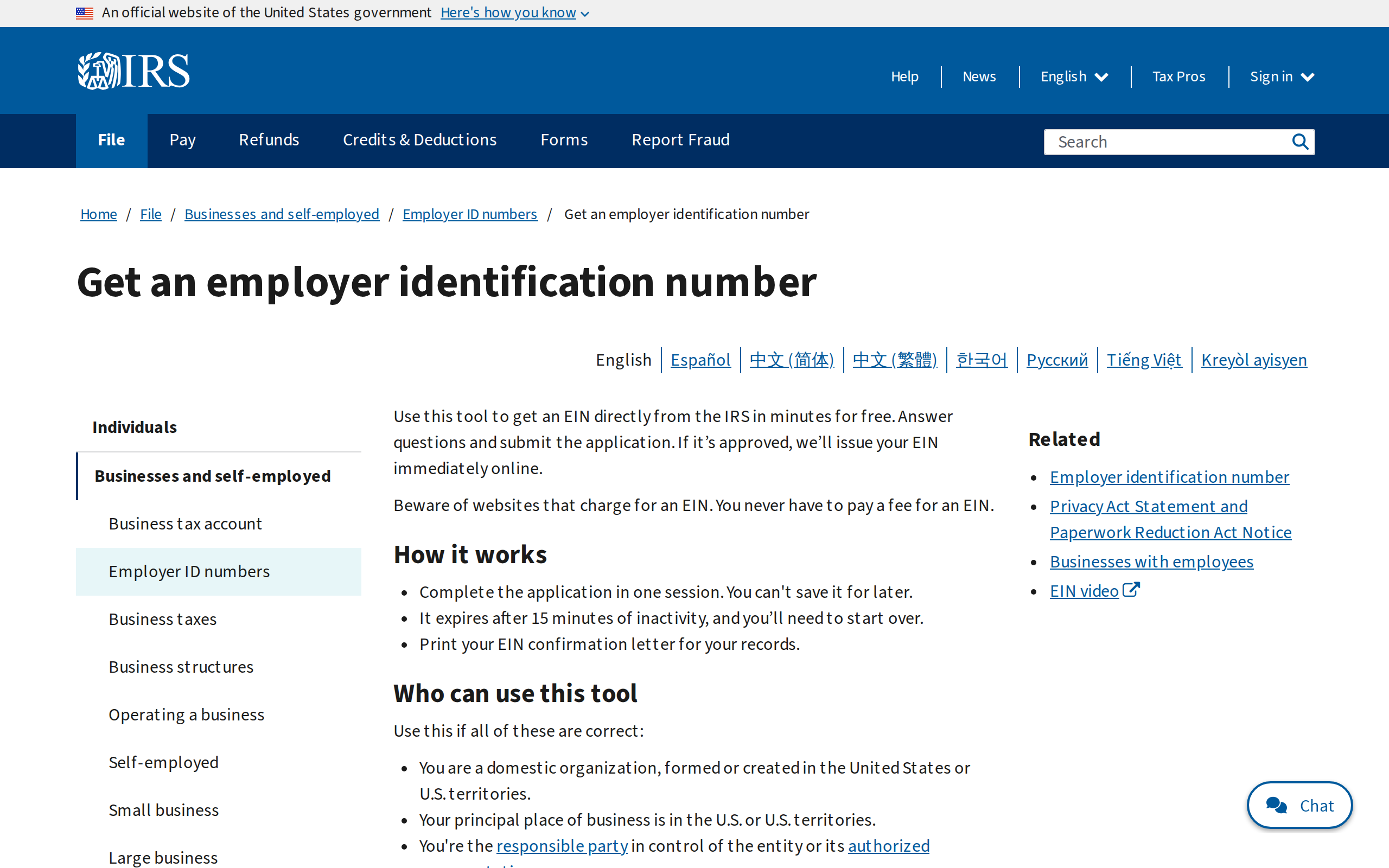Open Small business sidebar item

[x=219, y=809]
